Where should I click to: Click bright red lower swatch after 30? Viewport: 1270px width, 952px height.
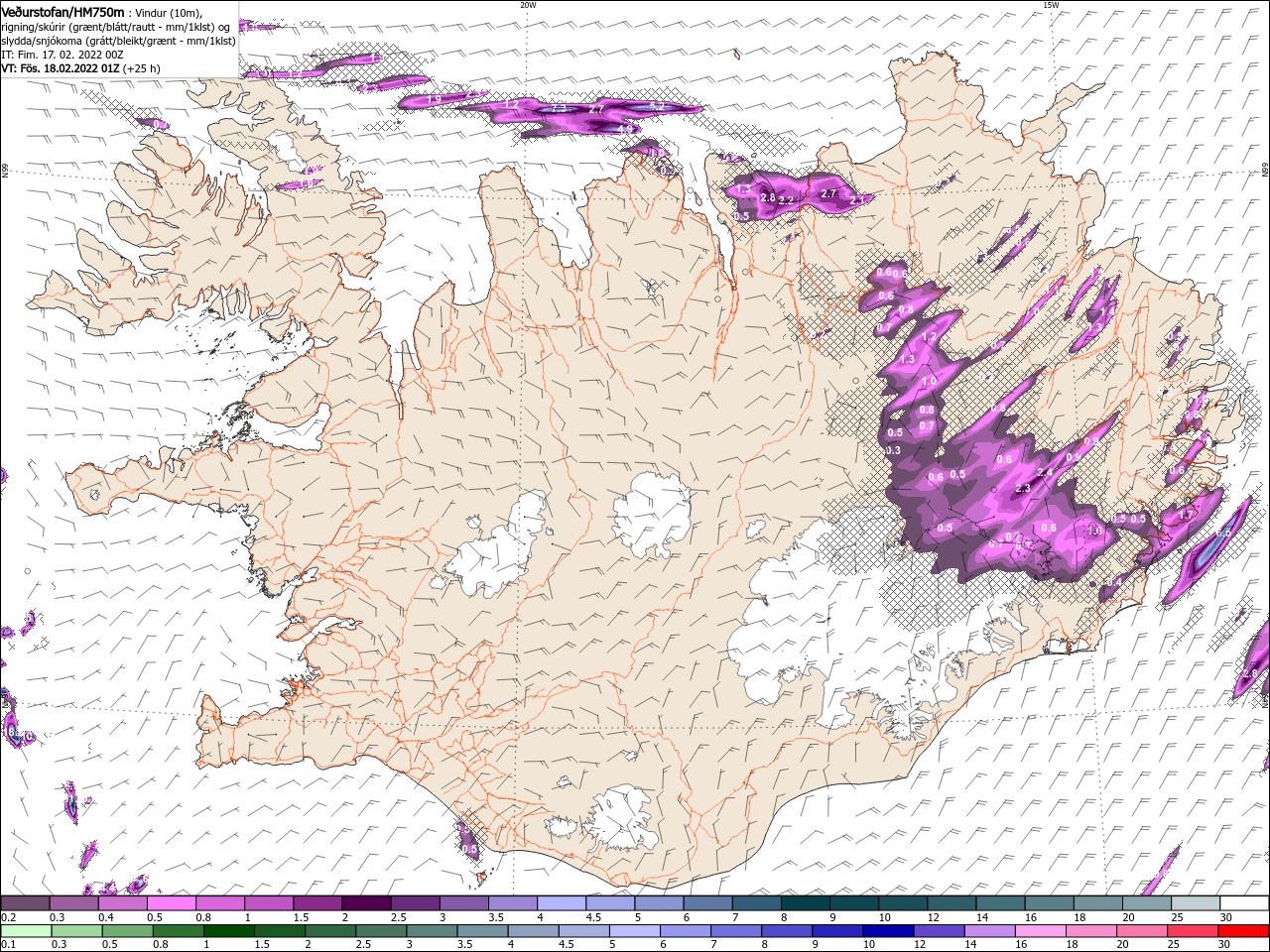pos(1244,930)
